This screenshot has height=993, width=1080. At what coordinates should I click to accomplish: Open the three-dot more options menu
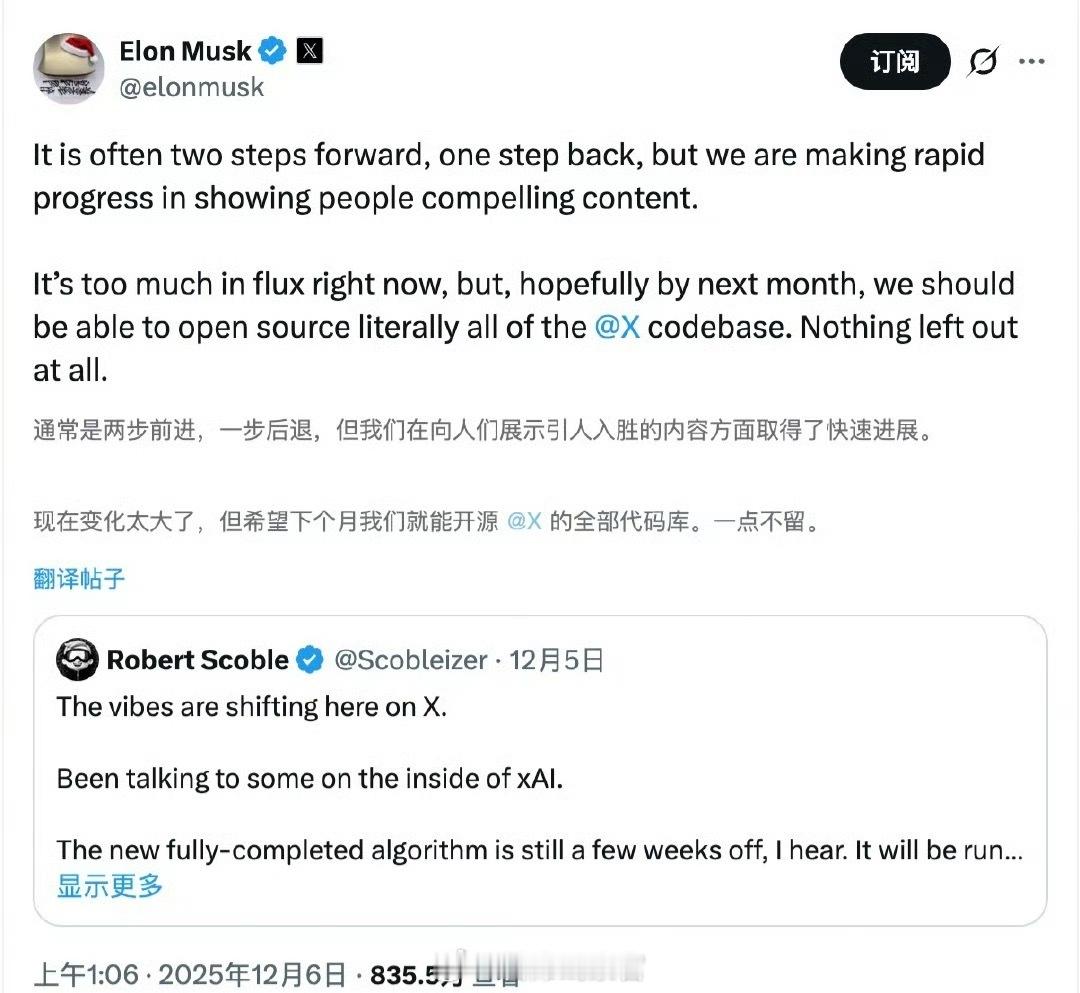[1031, 62]
